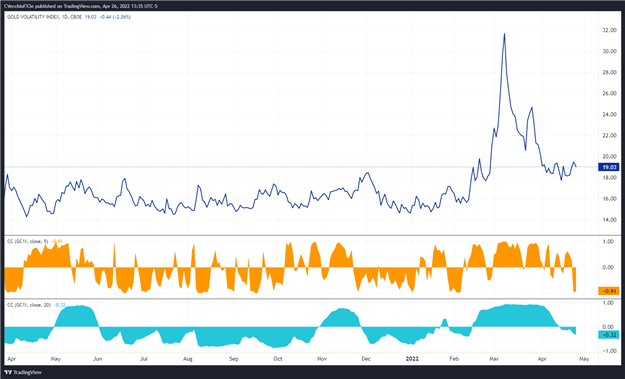Click the Nov label on time axis

322,359
